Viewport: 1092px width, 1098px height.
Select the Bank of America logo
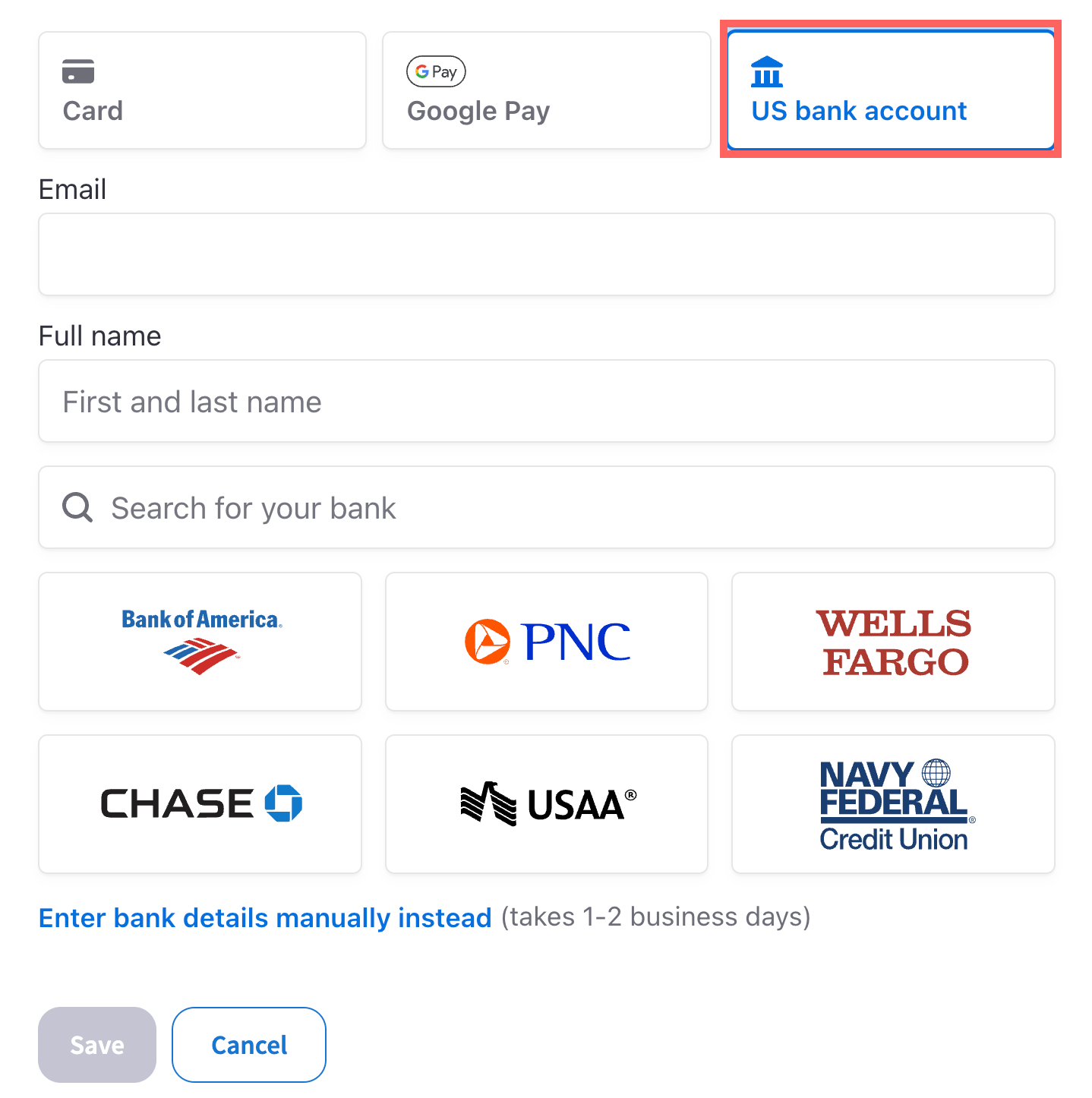point(200,642)
